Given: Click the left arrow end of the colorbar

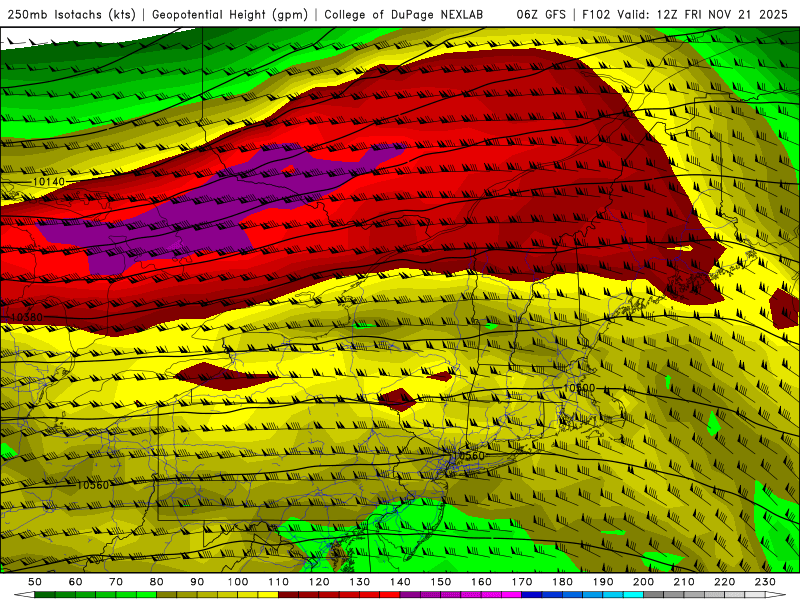Looking at the screenshot, I should (24, 595).
